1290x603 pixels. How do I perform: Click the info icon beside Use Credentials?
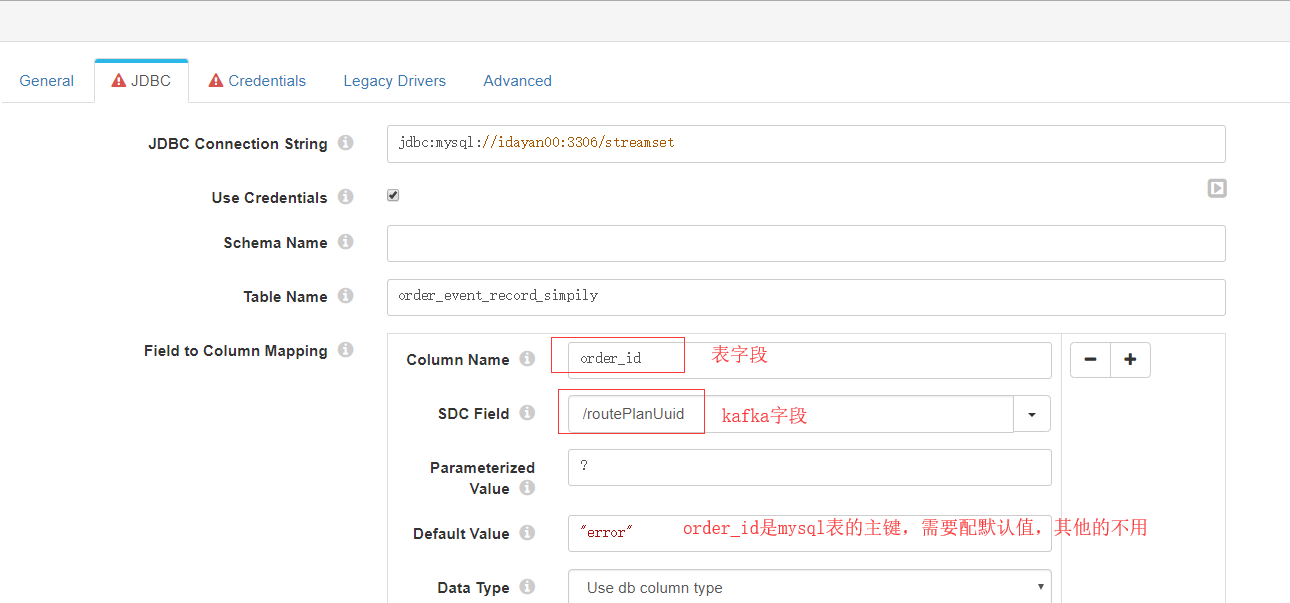[345, 197]
